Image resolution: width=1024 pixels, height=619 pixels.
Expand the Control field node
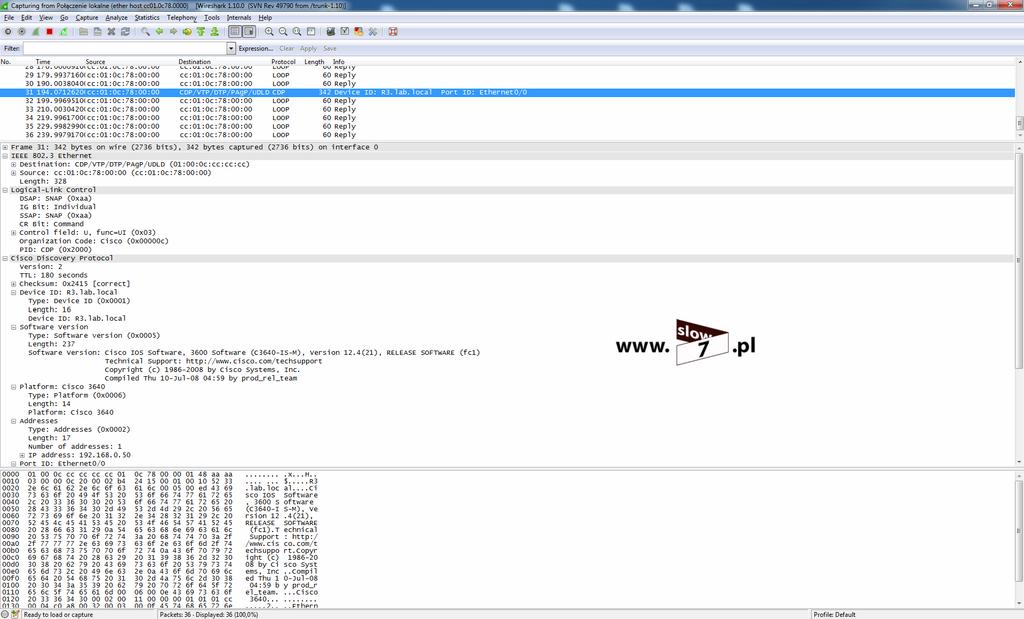click(x=14, y=232)
